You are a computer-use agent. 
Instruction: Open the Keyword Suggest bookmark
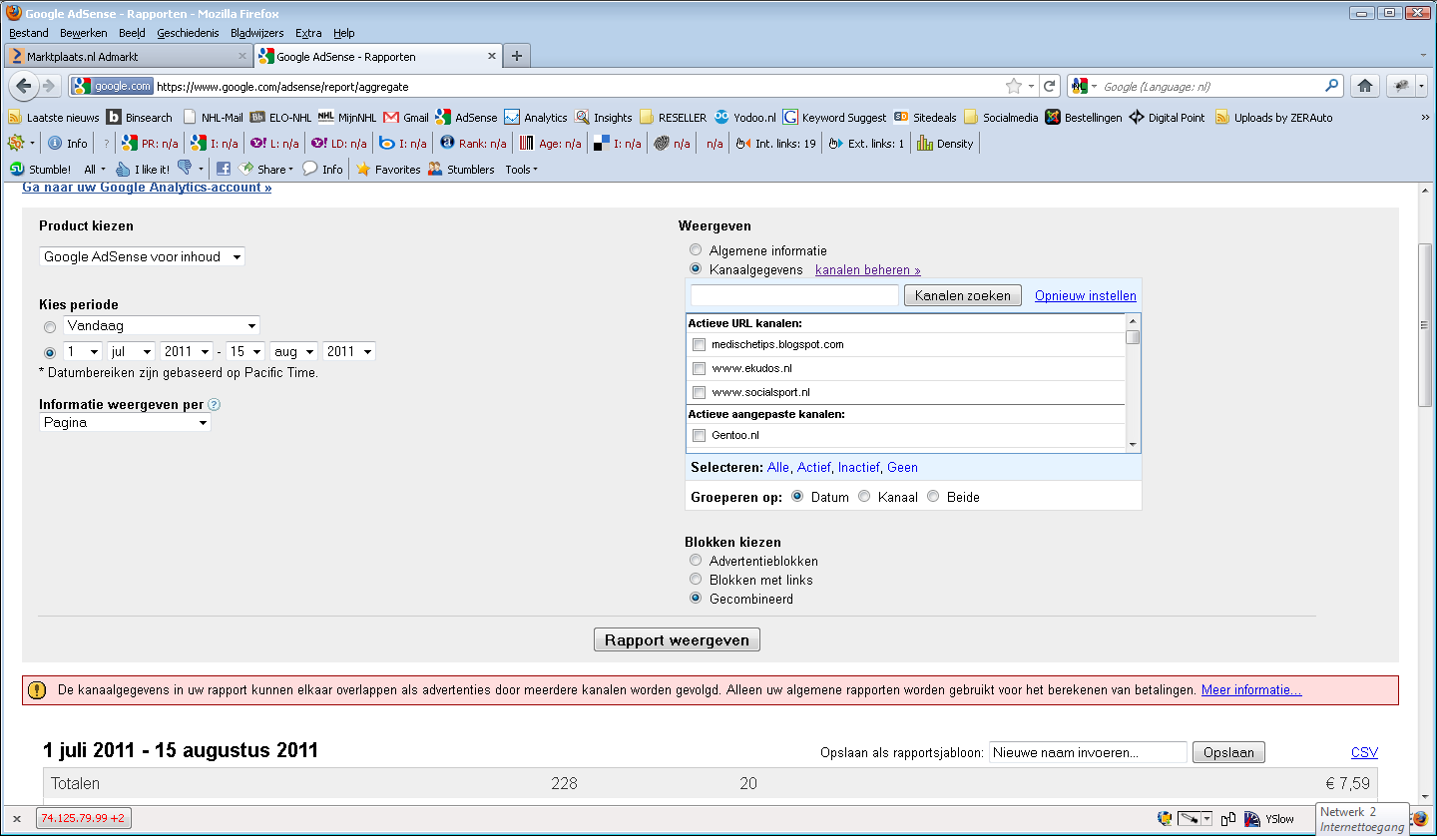tap(834, 118)
